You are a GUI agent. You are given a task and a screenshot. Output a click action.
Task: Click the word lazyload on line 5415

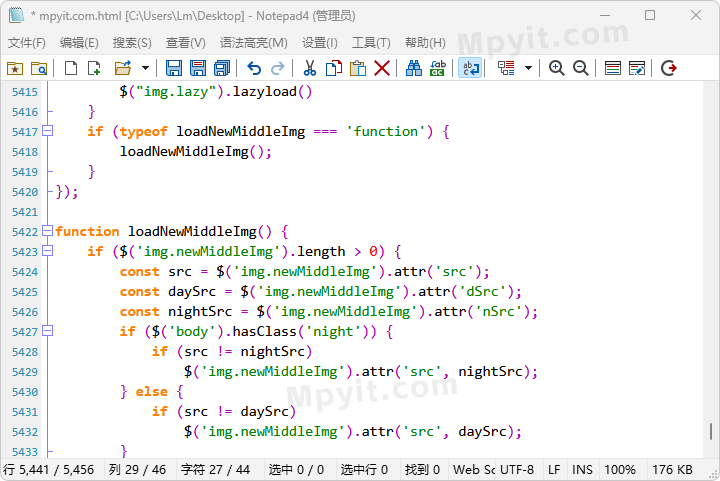264,91
